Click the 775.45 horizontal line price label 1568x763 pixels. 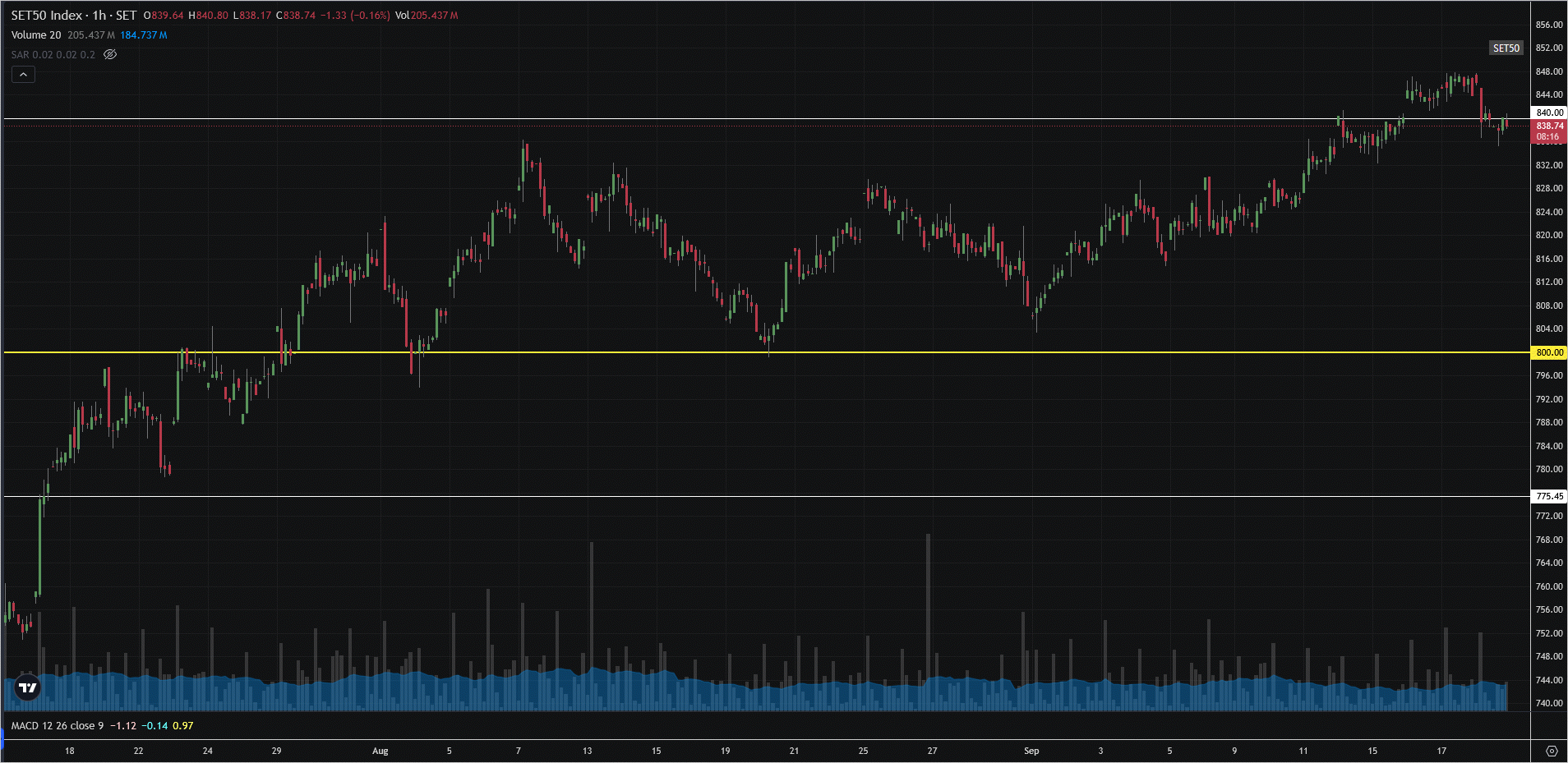point(1549,496)
